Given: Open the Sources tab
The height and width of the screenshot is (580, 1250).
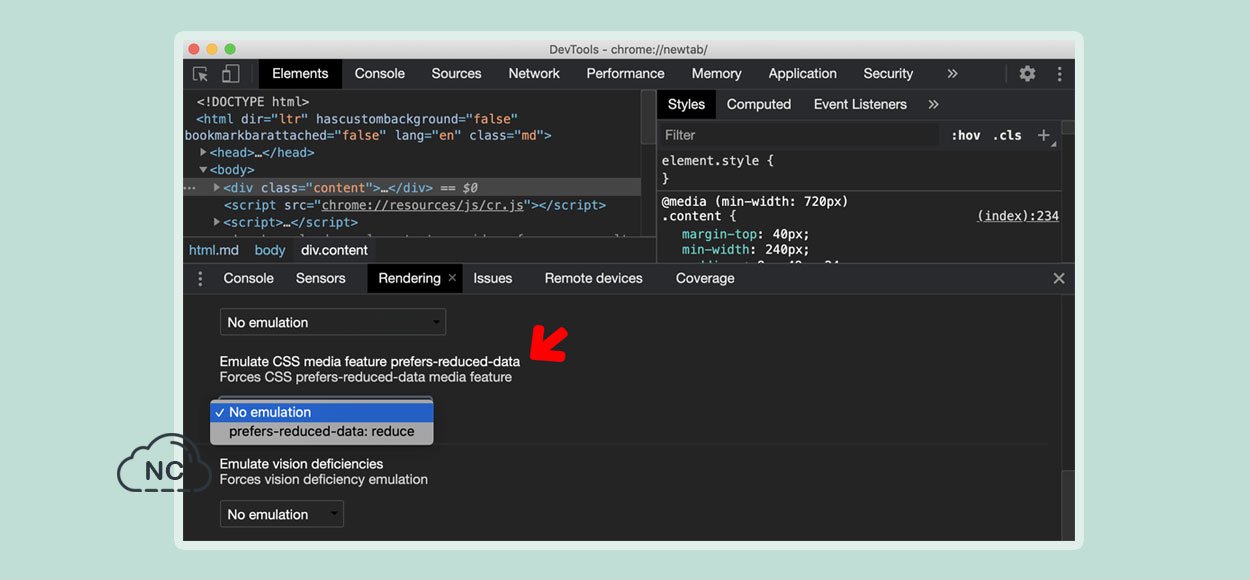Looking at the screenshot, I should tap(457, 74).
